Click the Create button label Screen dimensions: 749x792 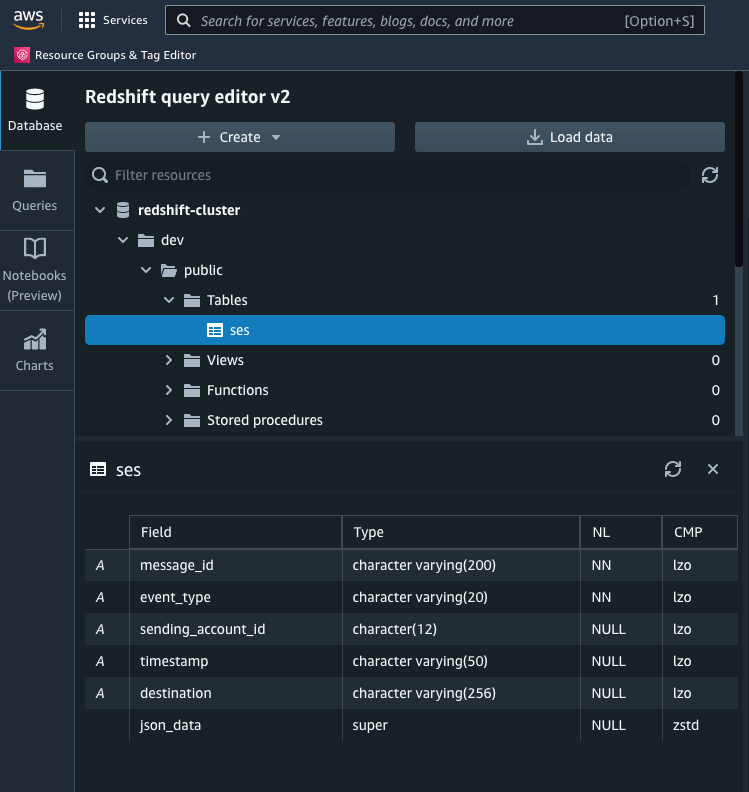[x=240, y=137]
